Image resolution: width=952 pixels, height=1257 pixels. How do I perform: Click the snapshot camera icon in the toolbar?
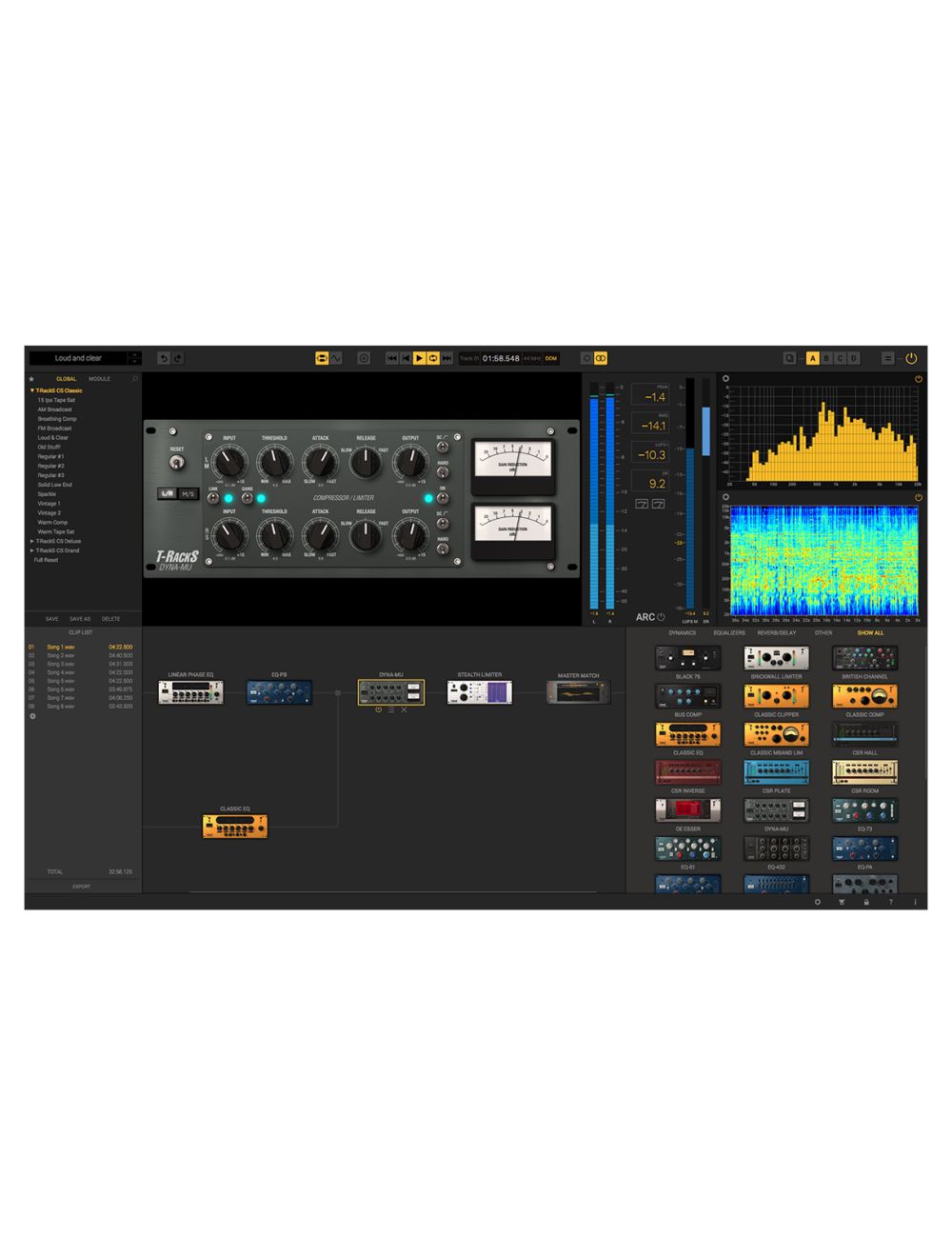[364, 358]
